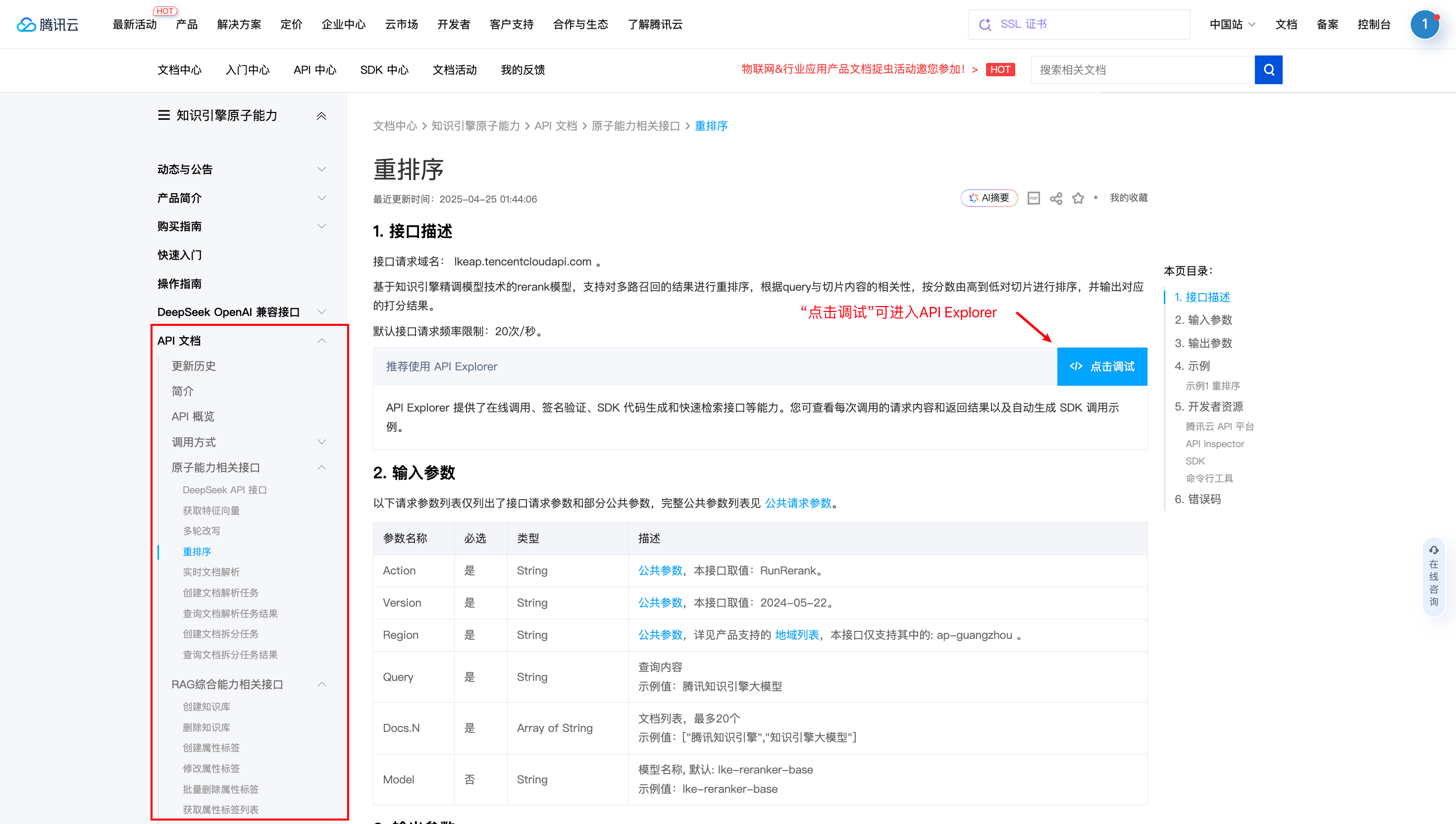Click the 文档 link in the top bar
Viewport: 1456px width, 824px height.
1286,24
